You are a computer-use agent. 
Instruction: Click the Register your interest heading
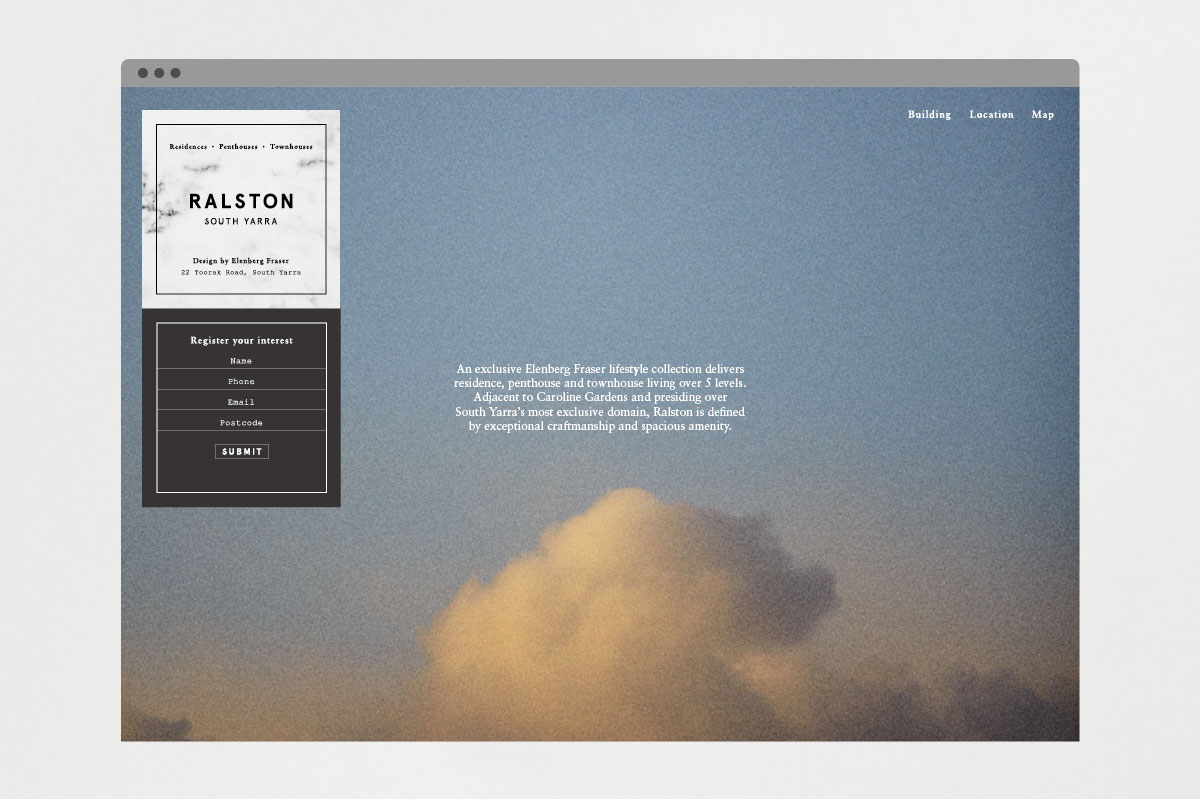coord(241,341)
